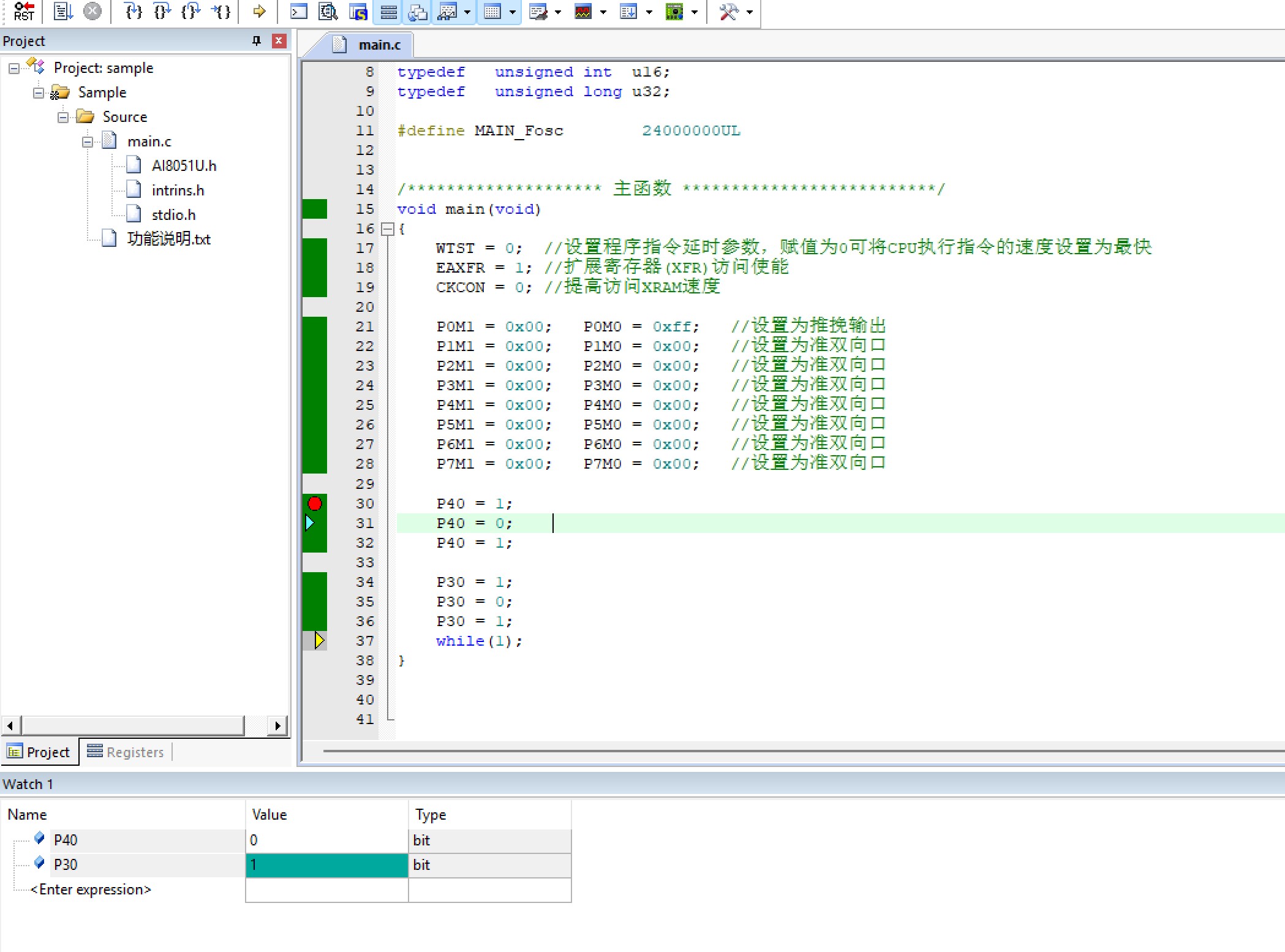Click the 'while(1);' statement on line 37
The image size is (1285, 952).
pos(479,641)
